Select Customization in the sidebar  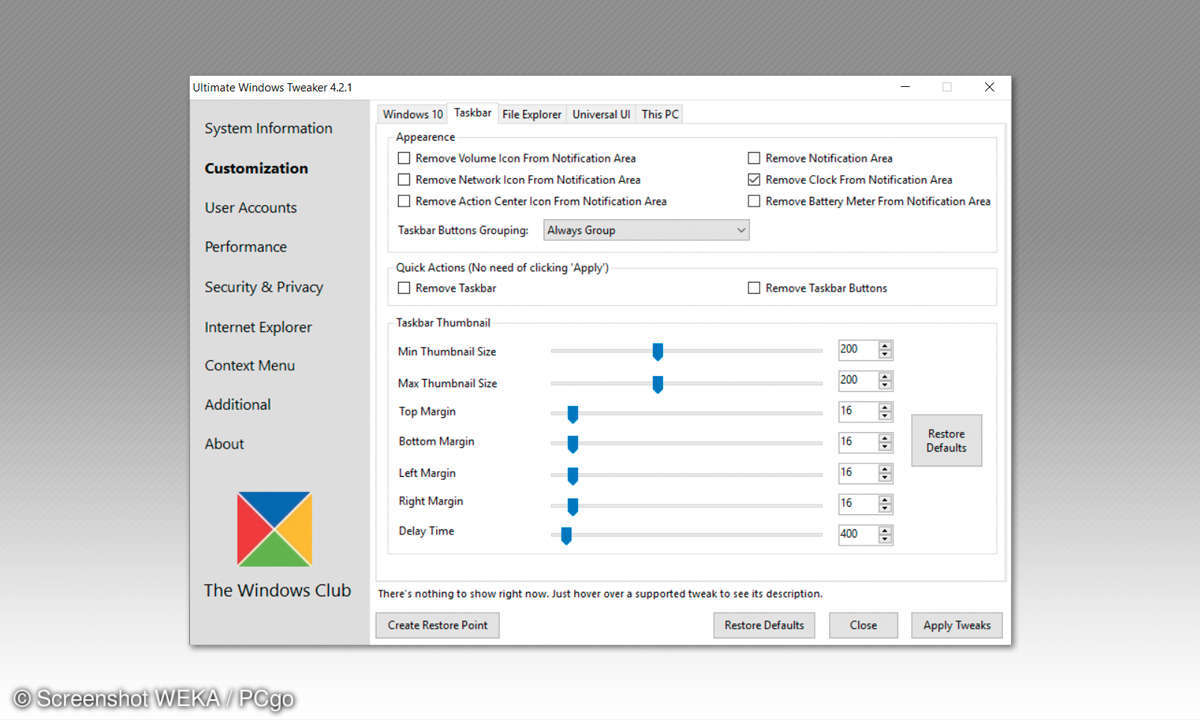(256, 168)
